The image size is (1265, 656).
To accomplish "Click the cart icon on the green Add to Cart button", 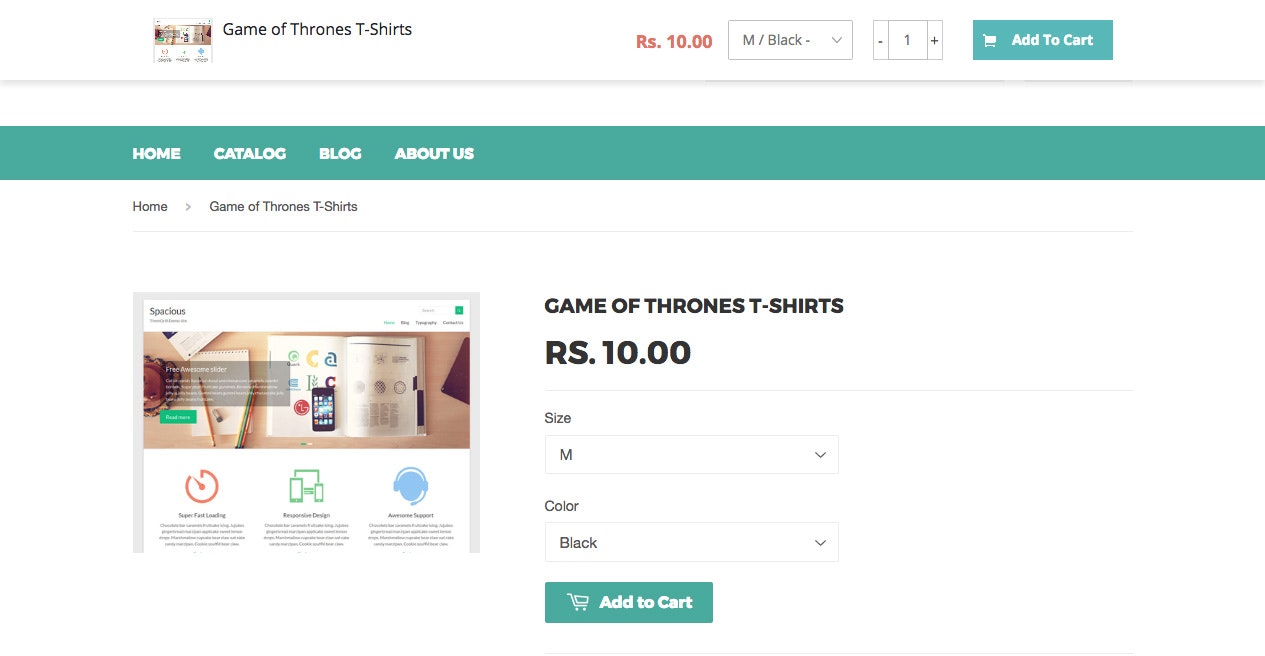I will 578,602.
